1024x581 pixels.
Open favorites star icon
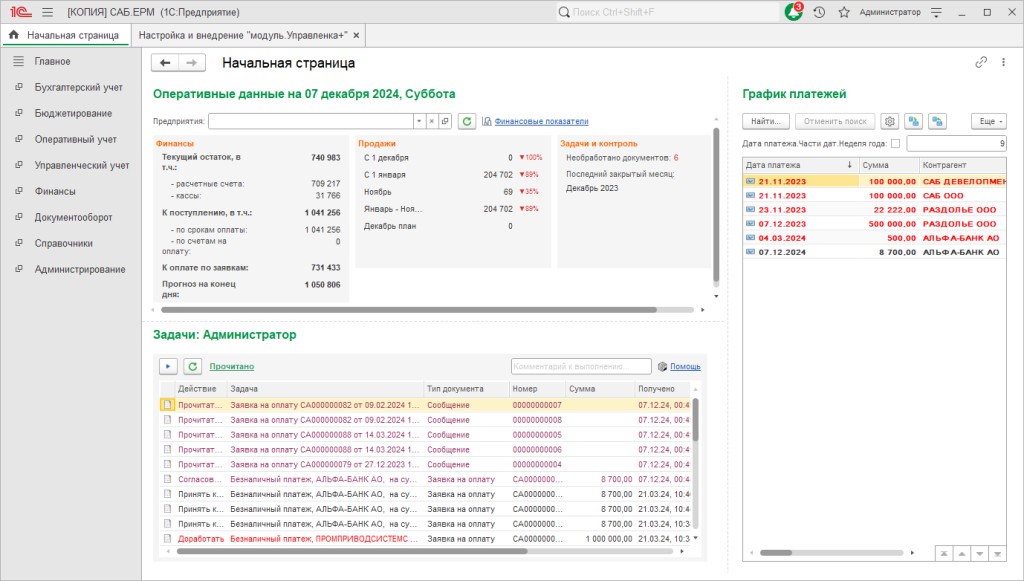844,12
